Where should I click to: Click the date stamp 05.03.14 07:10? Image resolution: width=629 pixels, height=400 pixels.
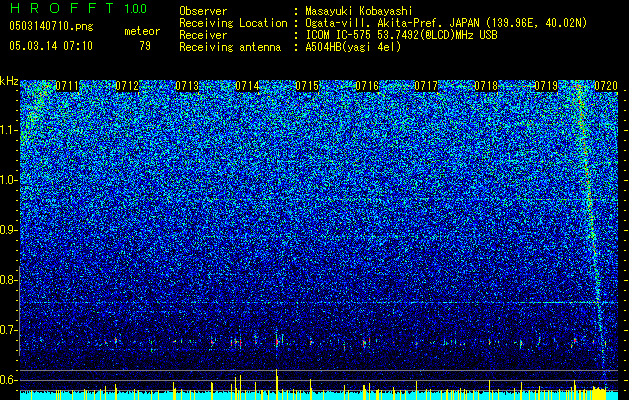51,46
